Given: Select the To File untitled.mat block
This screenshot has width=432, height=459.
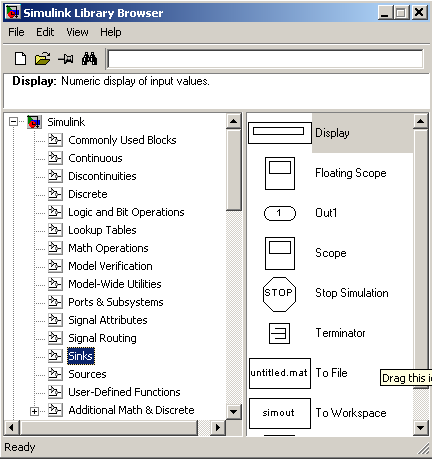Looking at the screenshot, I should [x=280, y=373].
